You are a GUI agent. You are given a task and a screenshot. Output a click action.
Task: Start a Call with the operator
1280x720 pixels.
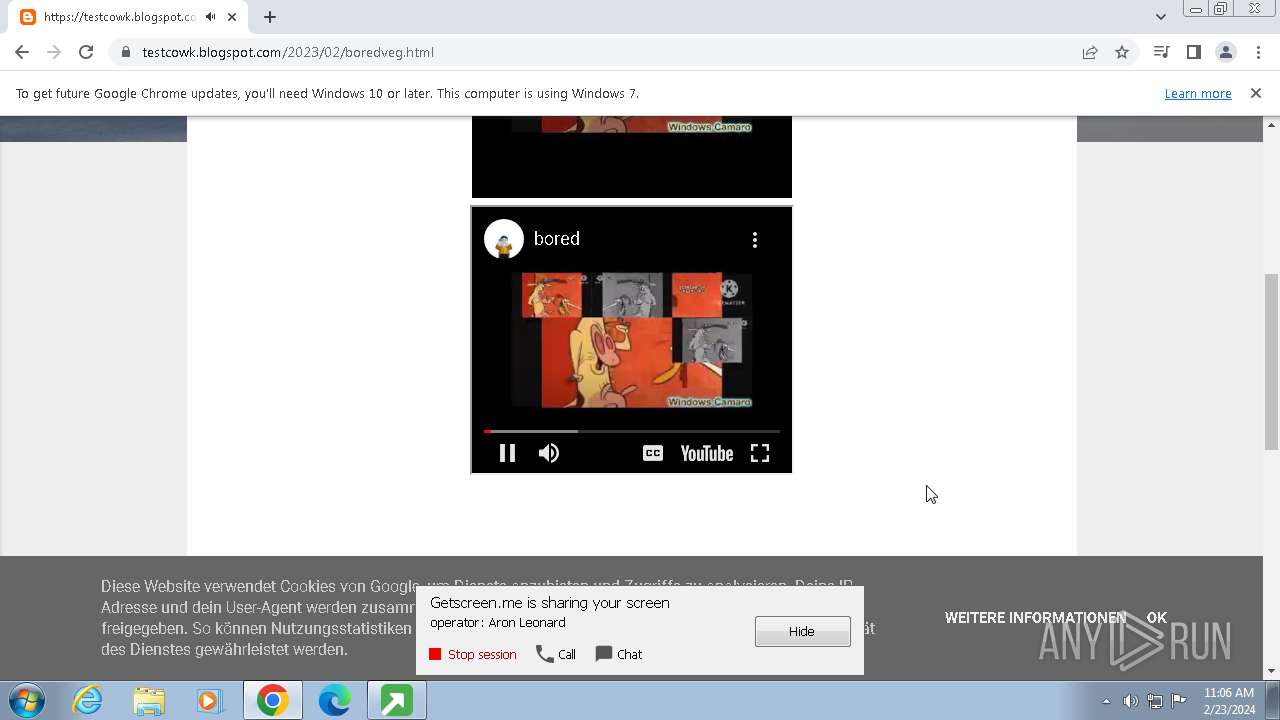[x=556, y=654]
